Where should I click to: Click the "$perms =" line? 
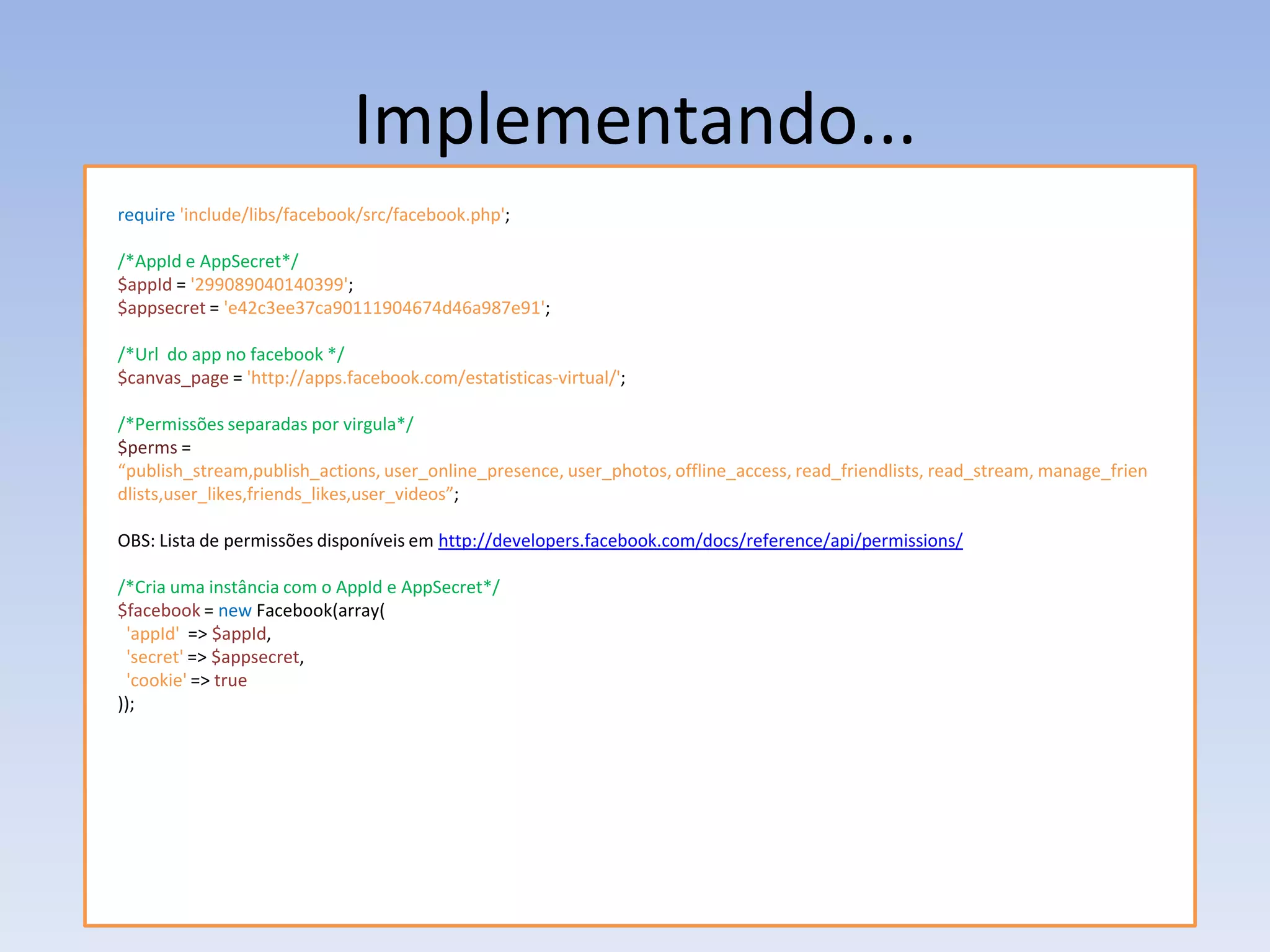154,447
